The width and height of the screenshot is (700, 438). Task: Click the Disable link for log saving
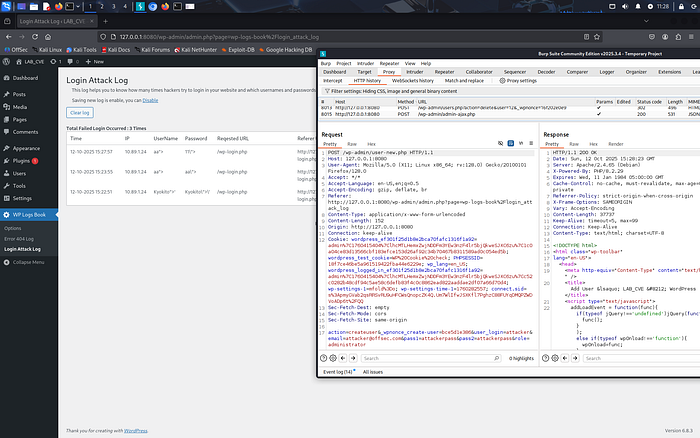[150, 100]
